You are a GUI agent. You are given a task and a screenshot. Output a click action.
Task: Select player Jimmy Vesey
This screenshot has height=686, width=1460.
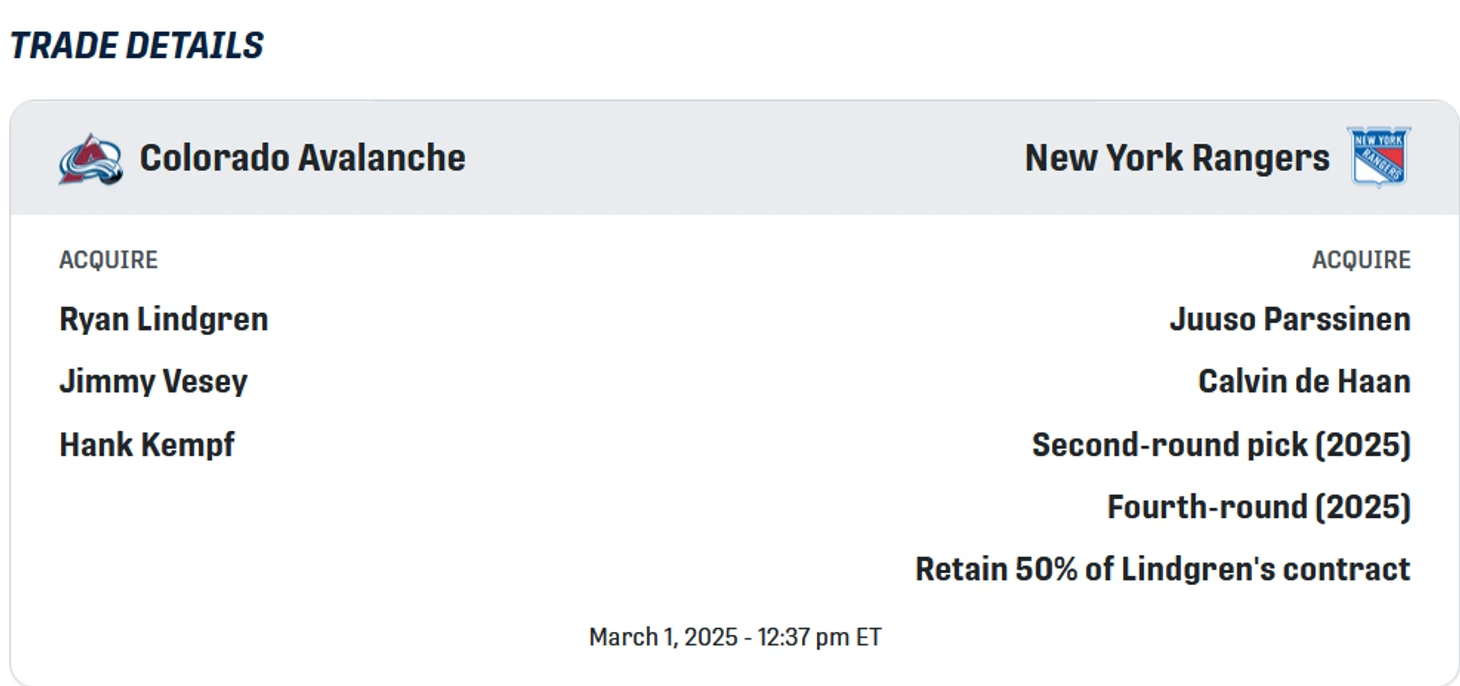(153, 381)
